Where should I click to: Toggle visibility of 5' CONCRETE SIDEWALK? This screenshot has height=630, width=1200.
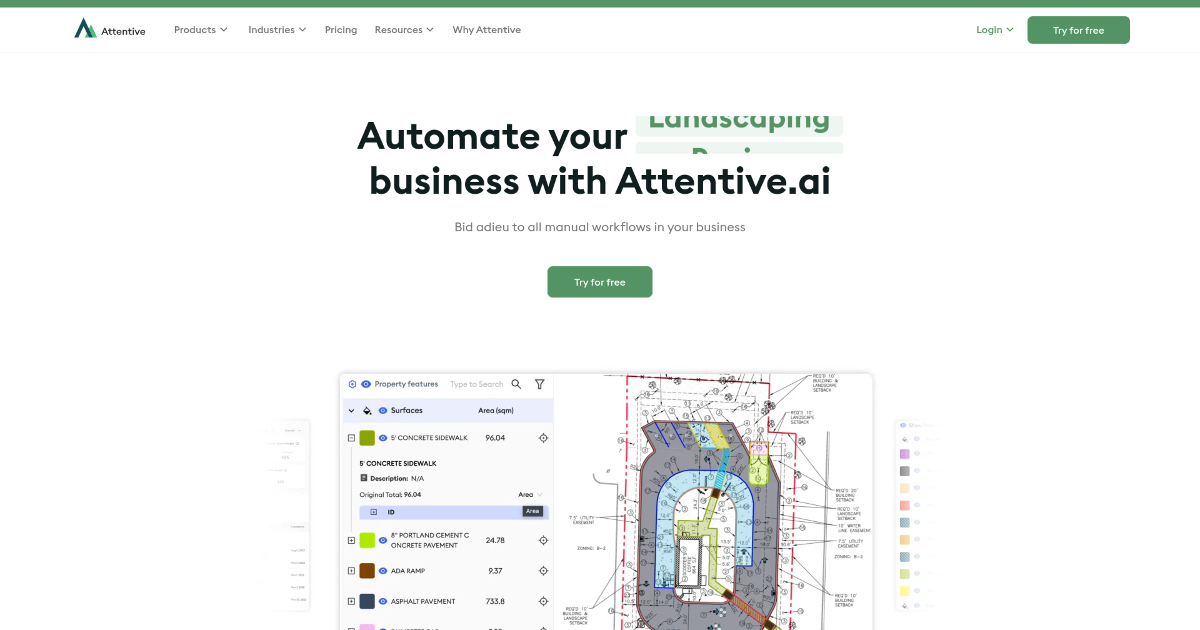click(384, 437)
